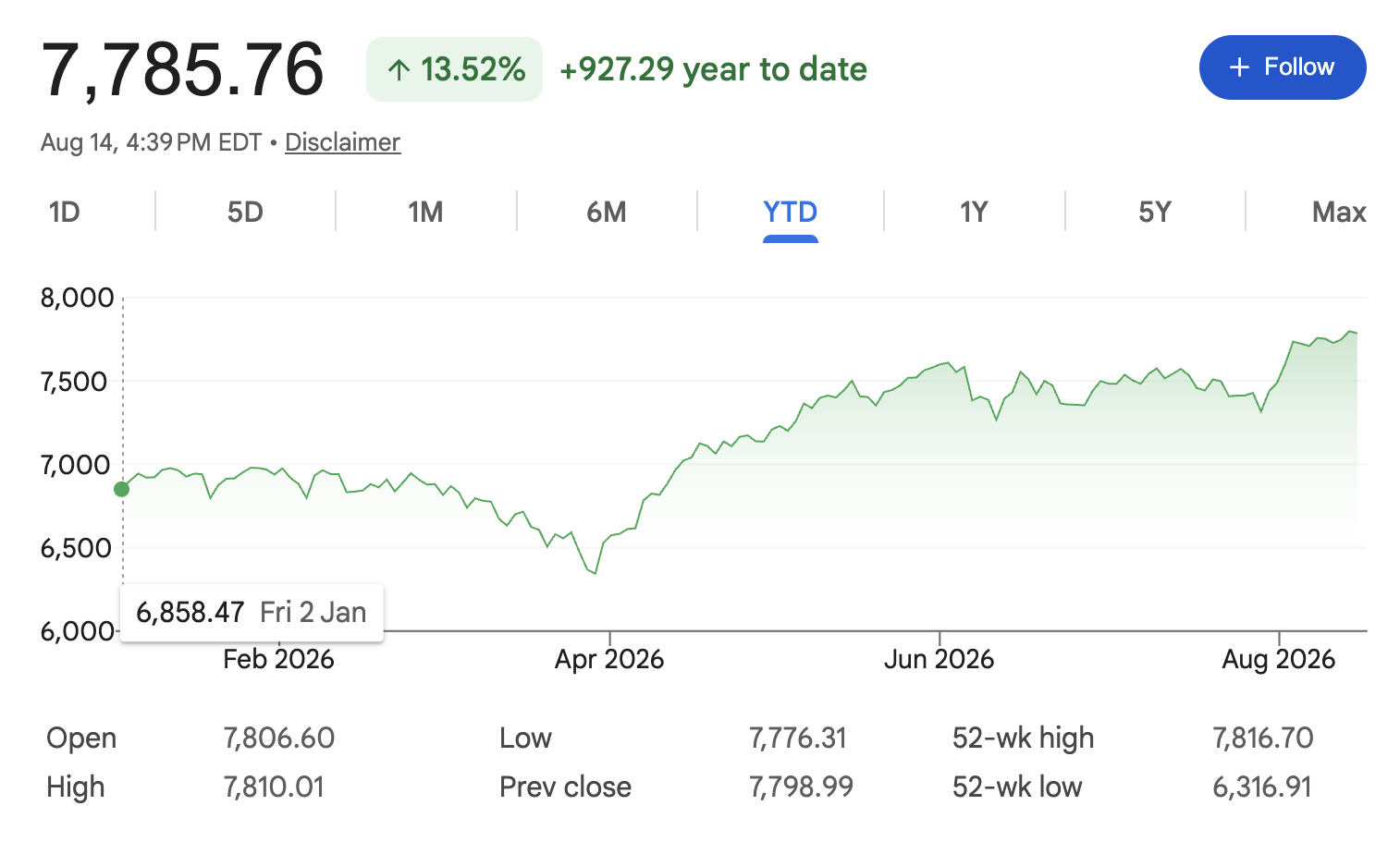Show the Max time range
The image size is (1400, 854).
1338,213
